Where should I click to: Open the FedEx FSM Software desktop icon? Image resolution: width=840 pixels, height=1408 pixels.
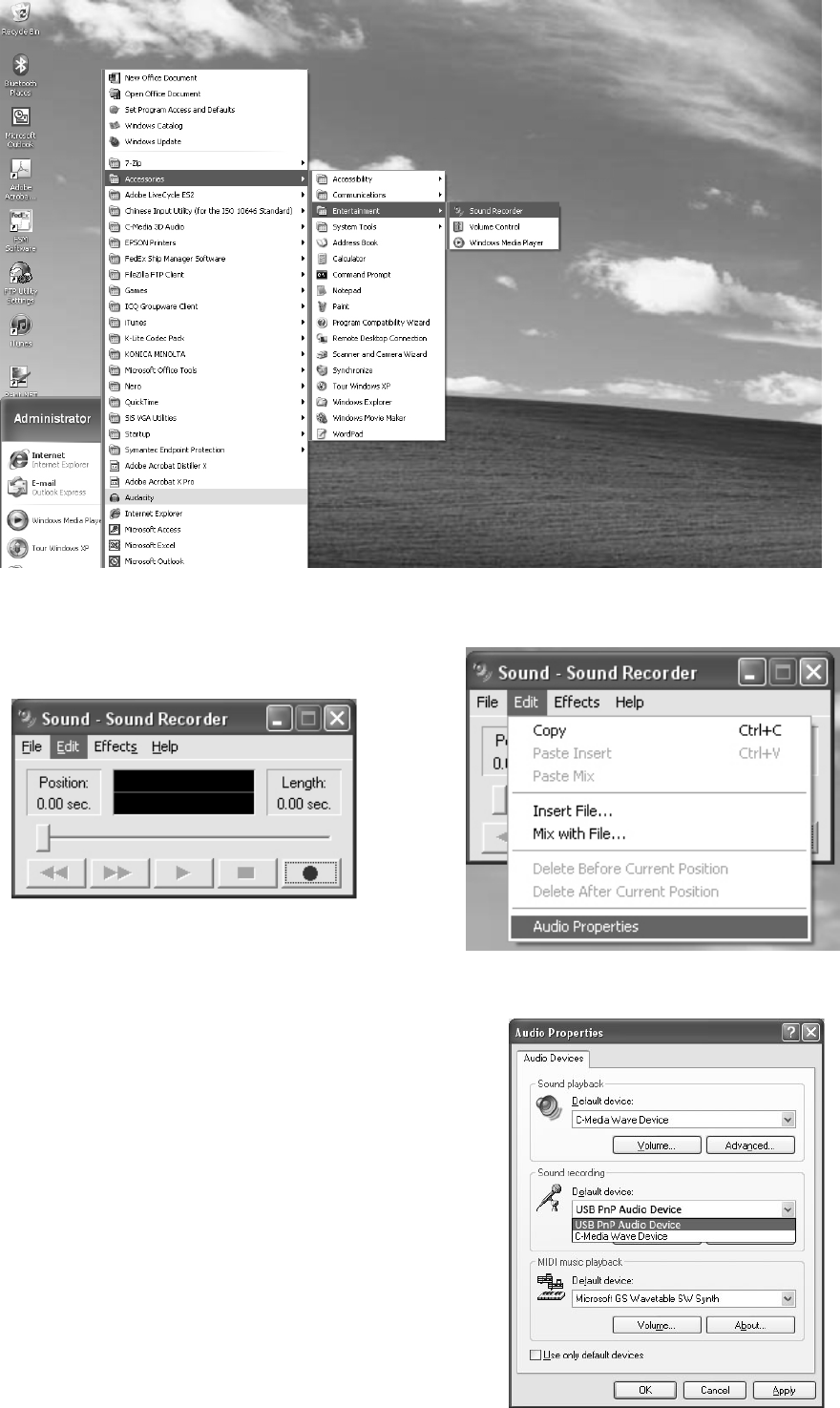(20, 230)
